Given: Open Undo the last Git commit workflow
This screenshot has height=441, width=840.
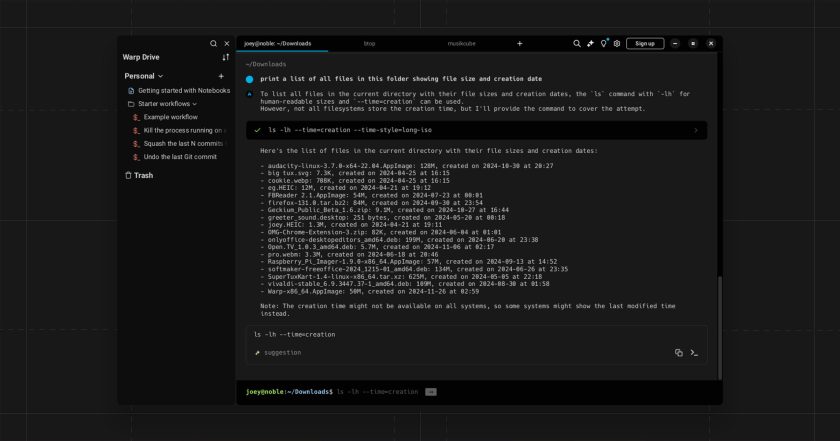Looking at the screenshot, I should 175,157.
